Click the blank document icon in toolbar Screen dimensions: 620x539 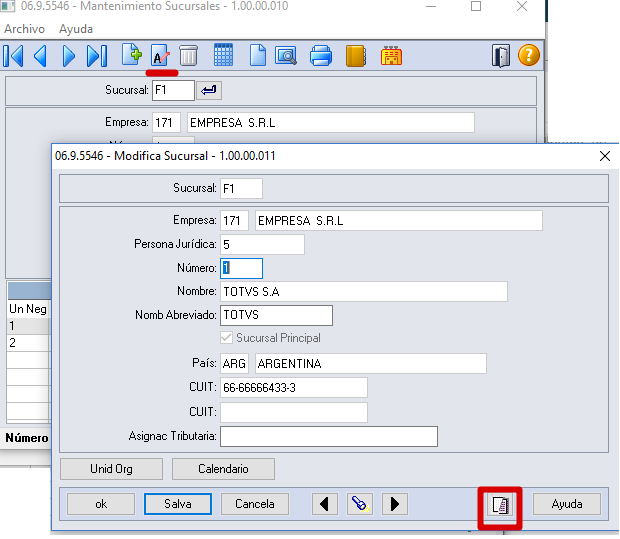258,55
